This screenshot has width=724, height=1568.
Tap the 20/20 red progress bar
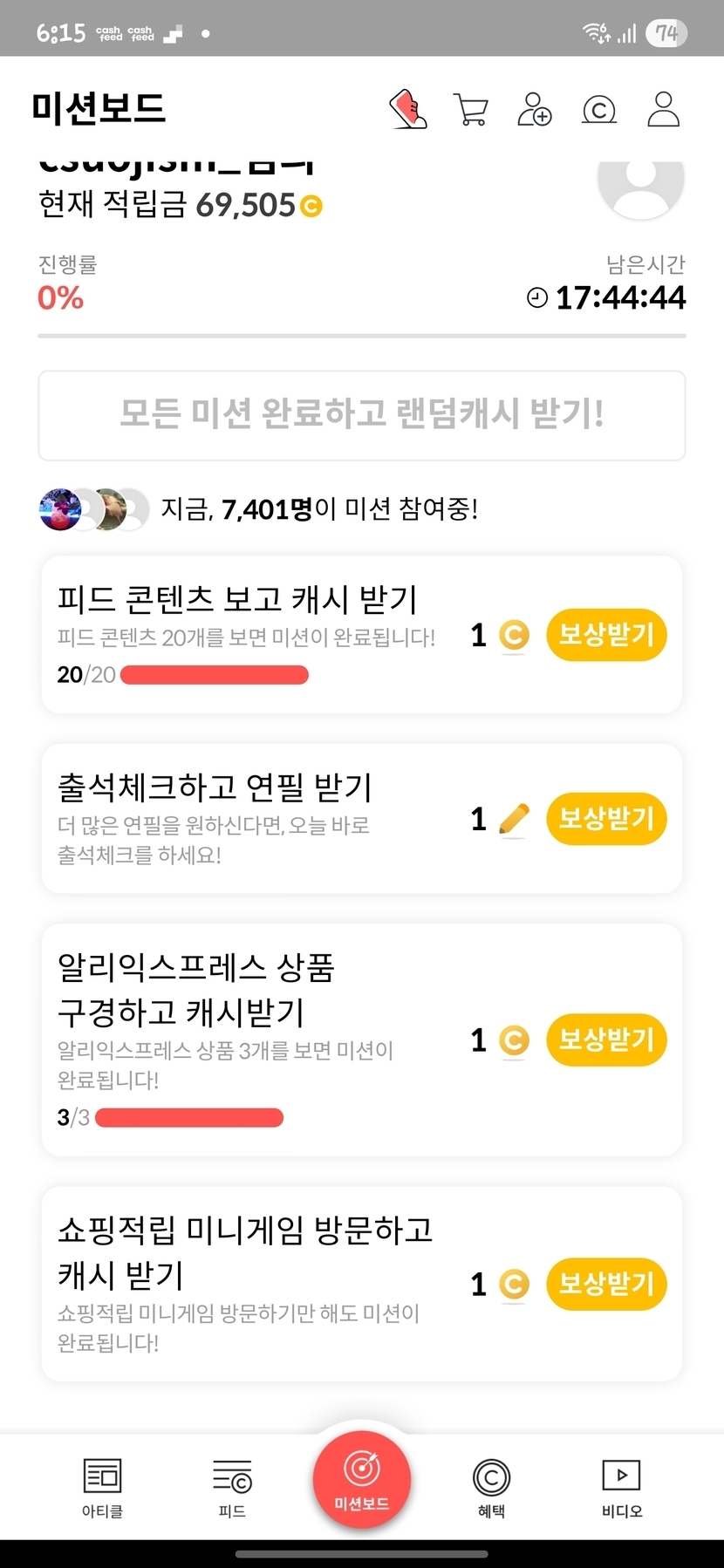215,675
